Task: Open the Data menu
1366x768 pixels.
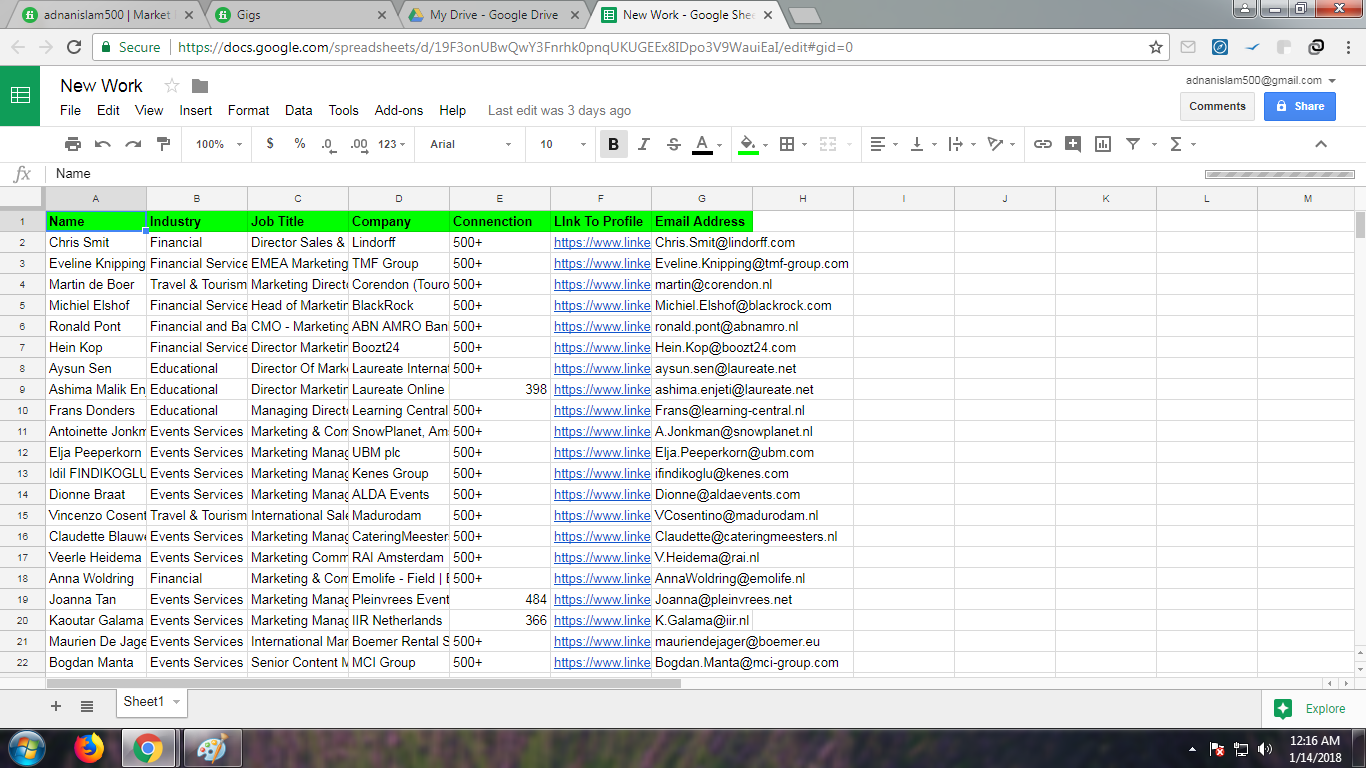Action: (298, 110)
